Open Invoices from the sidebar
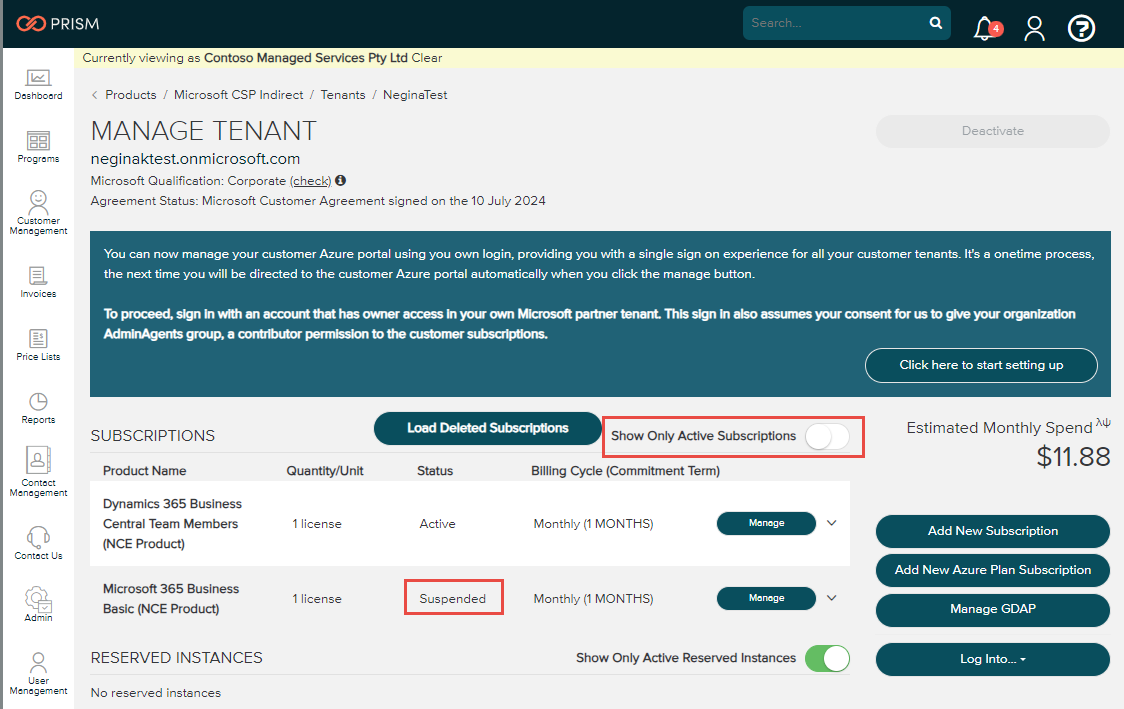The image size is (1124, 709). point(38,282)
